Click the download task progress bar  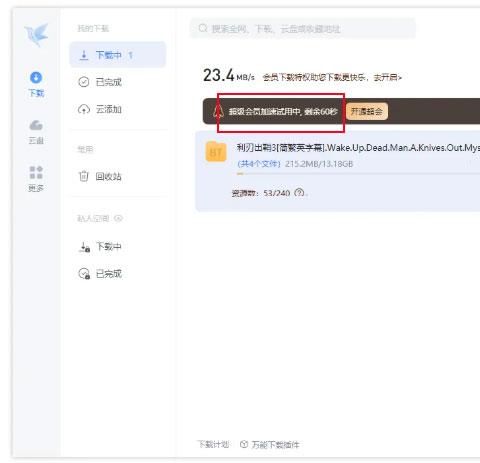tap(358, 174)
